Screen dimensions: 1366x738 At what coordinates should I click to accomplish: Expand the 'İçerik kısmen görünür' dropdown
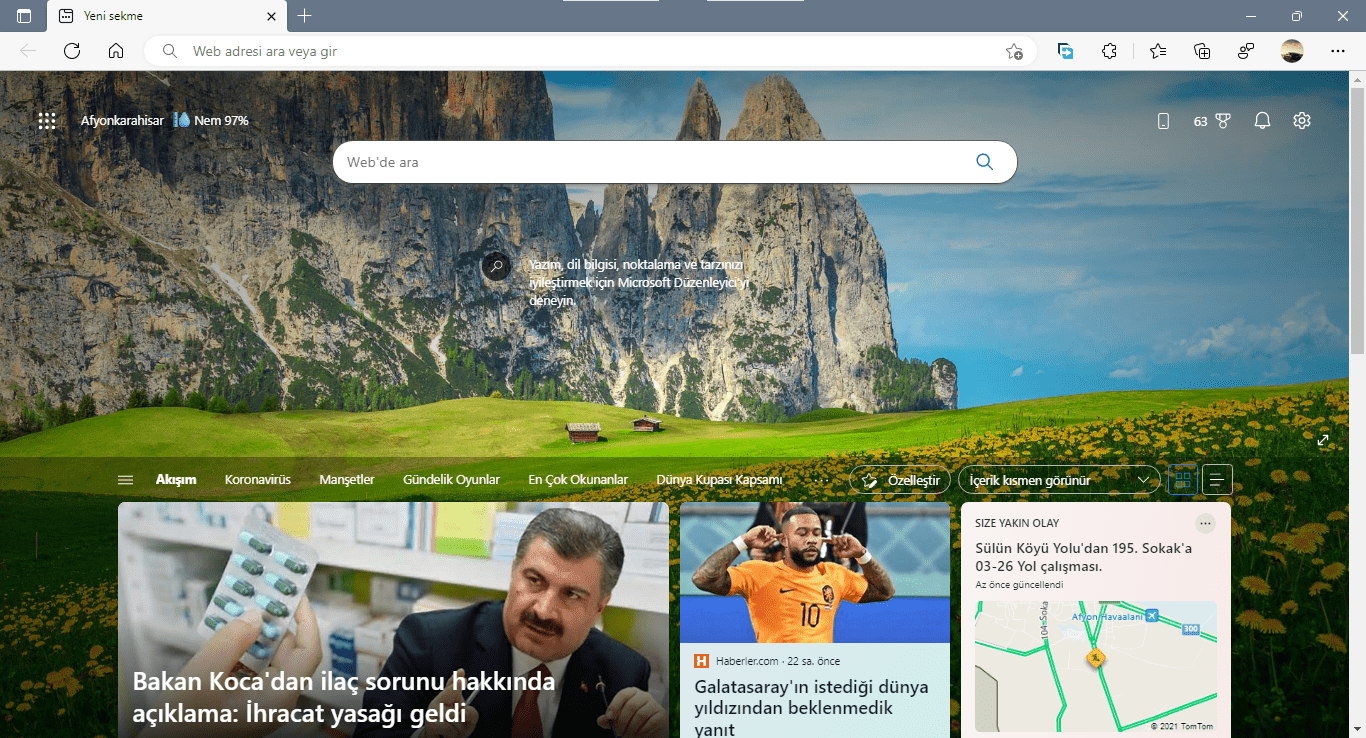1059,480
